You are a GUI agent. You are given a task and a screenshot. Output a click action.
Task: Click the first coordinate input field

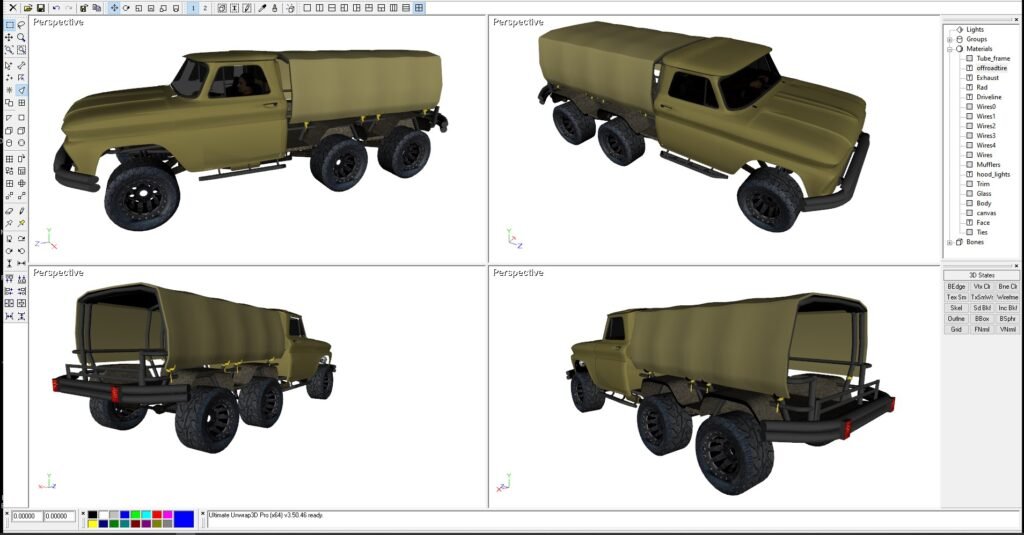pyautogui.click(x=27, y=516)
